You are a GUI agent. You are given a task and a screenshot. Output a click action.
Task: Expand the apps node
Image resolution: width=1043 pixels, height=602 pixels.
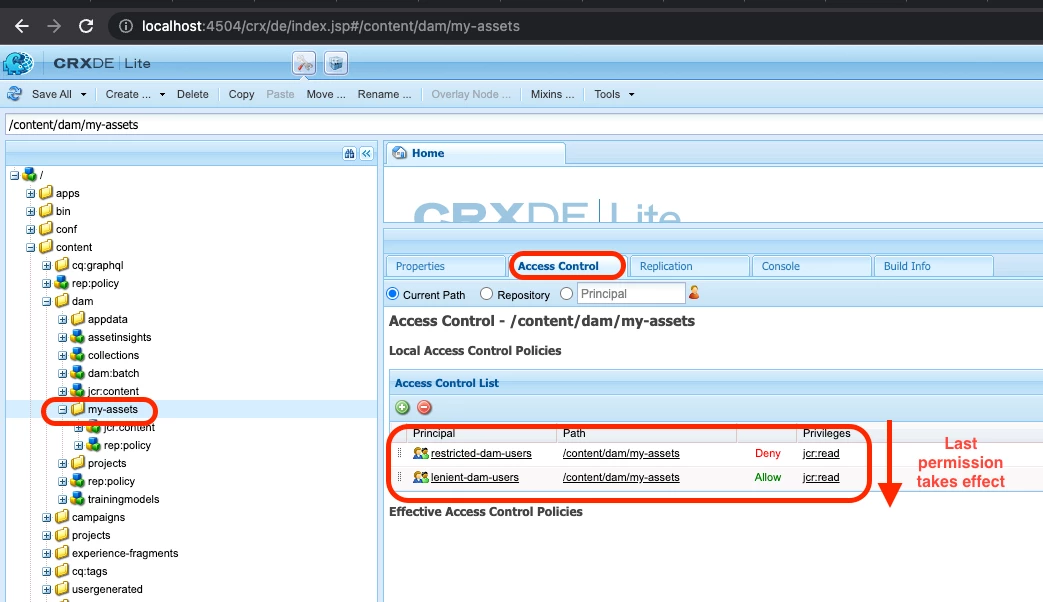pos(31,194)
